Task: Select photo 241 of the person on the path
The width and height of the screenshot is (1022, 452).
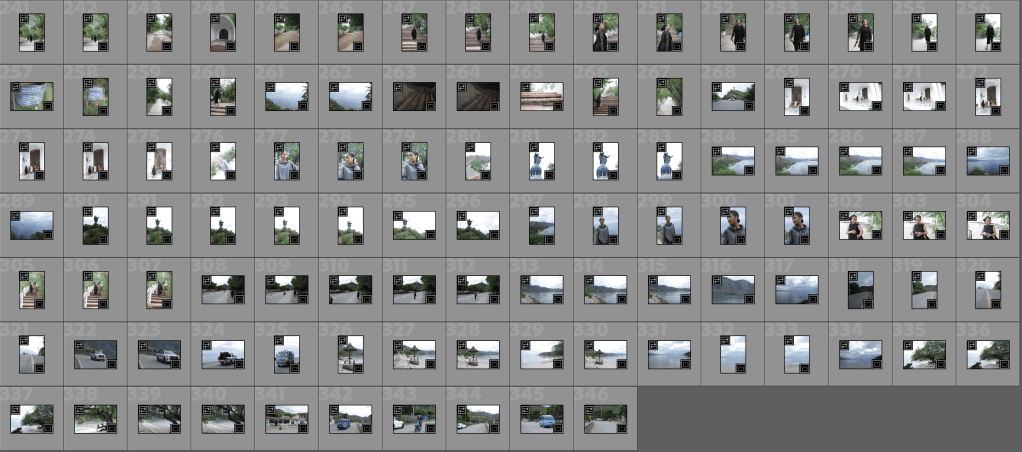Action: click(32, 32)
